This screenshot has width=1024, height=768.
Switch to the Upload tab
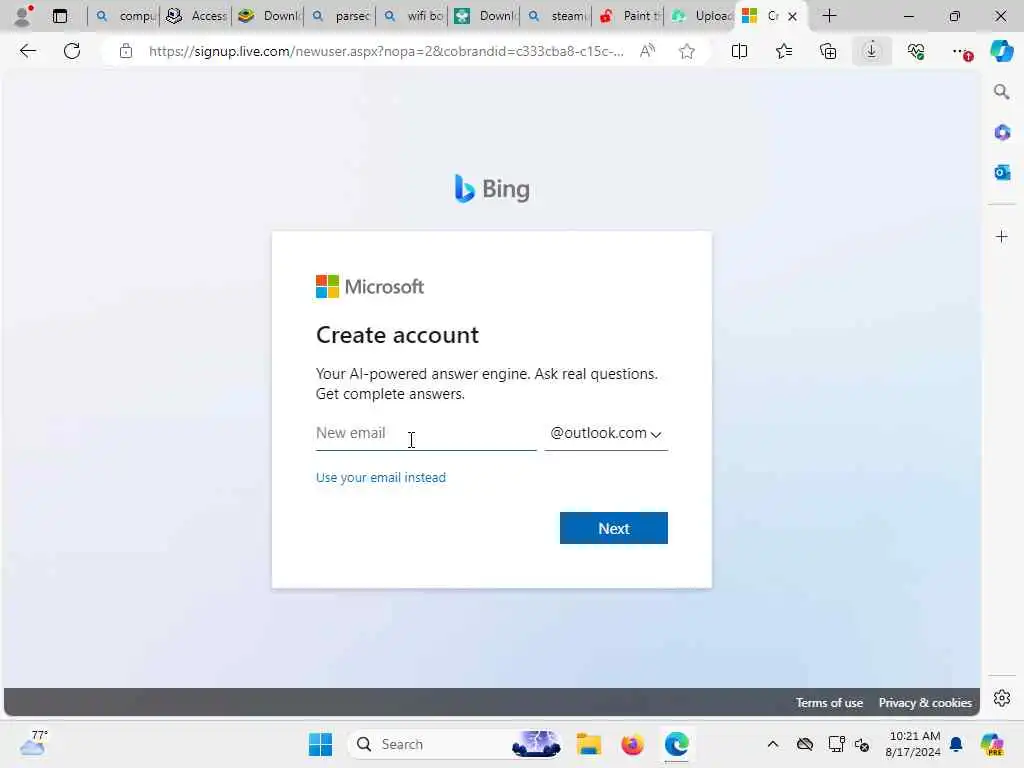(700, 16)
